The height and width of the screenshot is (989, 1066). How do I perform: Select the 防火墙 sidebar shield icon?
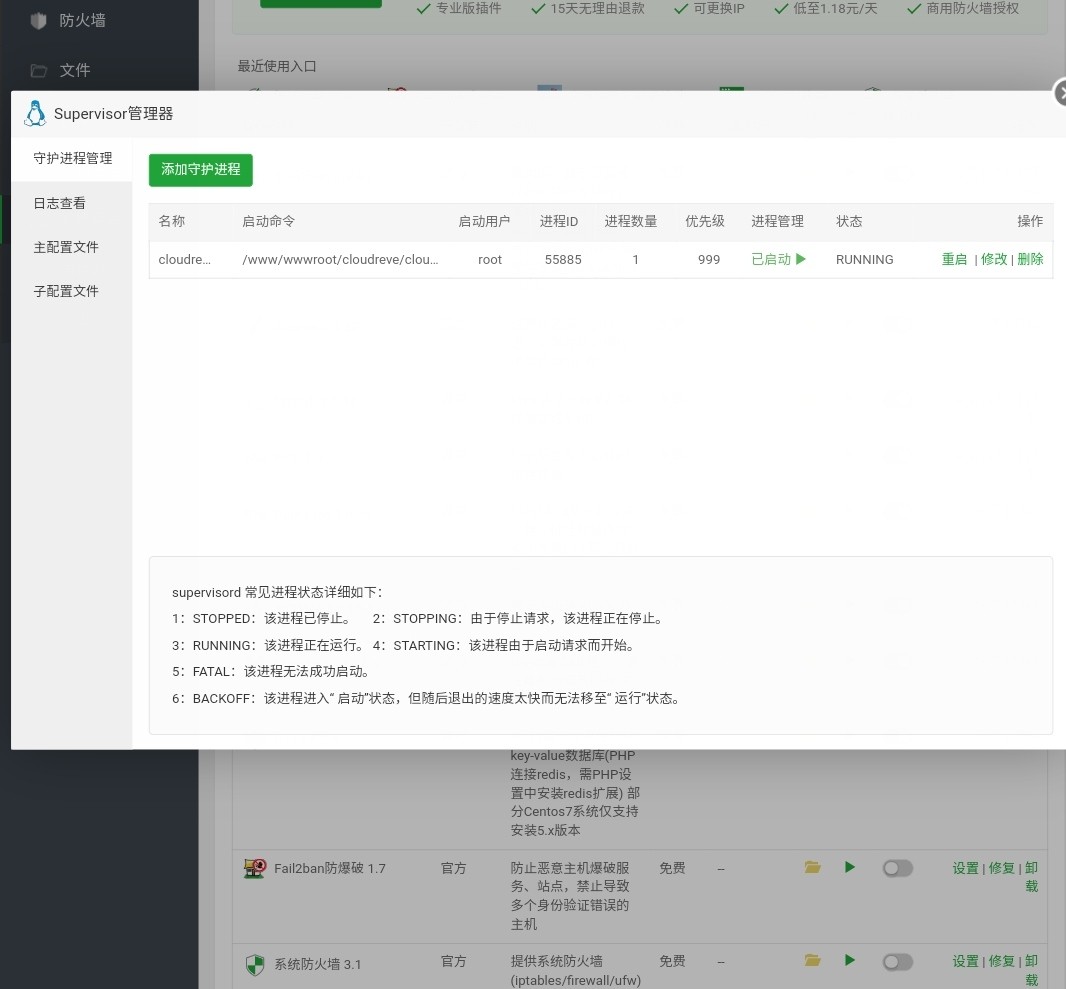(38, 19)
